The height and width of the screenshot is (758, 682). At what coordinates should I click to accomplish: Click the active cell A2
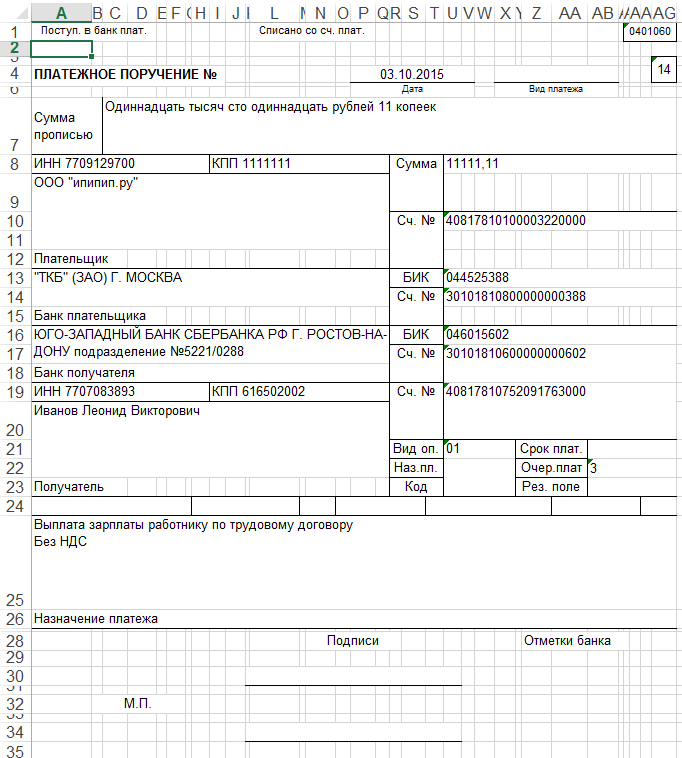61,49
